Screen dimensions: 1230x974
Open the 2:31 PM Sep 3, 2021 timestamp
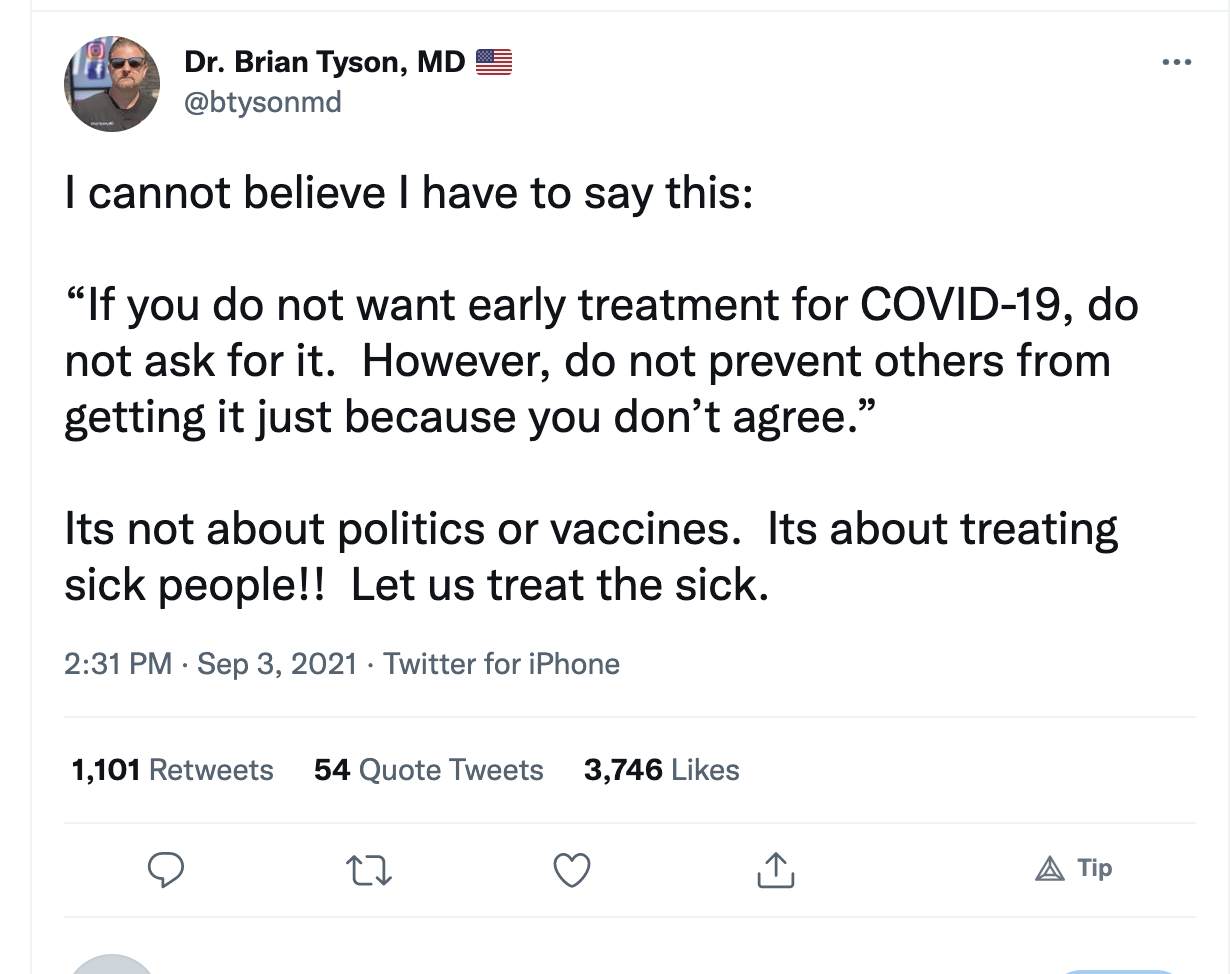(x=210, y=664)
